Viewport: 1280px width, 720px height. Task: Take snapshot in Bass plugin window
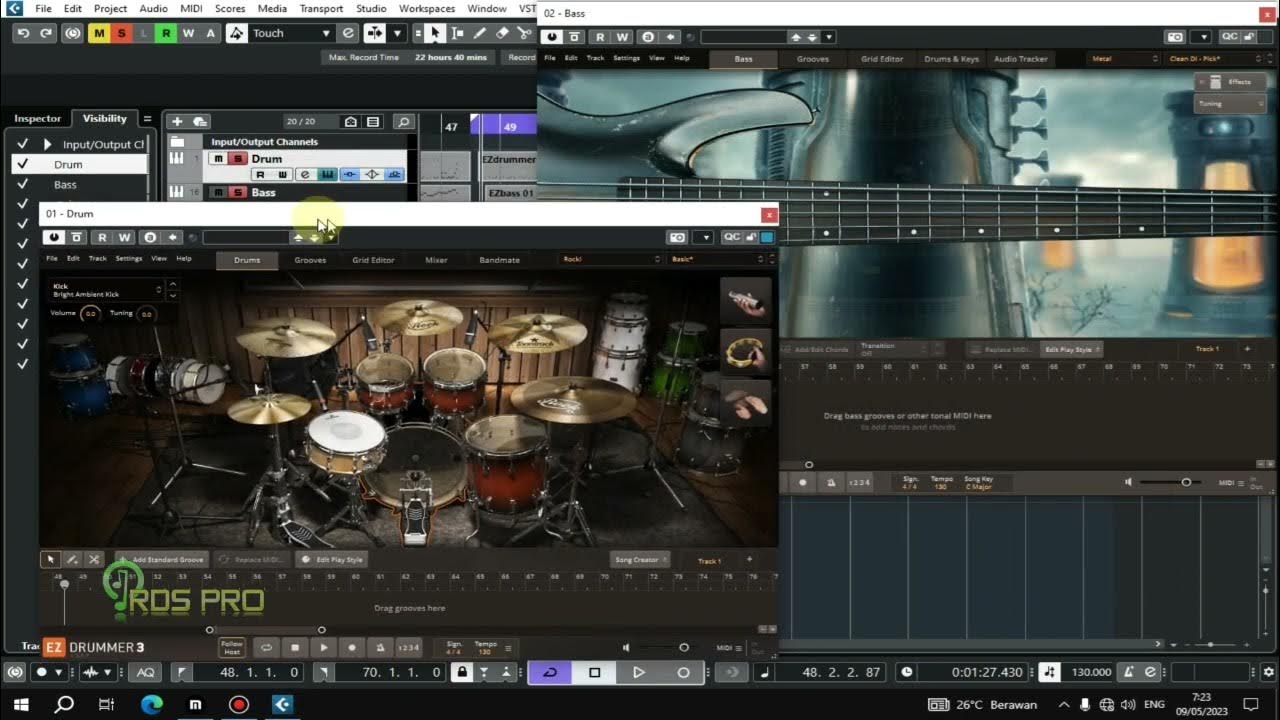(1176, 37)
